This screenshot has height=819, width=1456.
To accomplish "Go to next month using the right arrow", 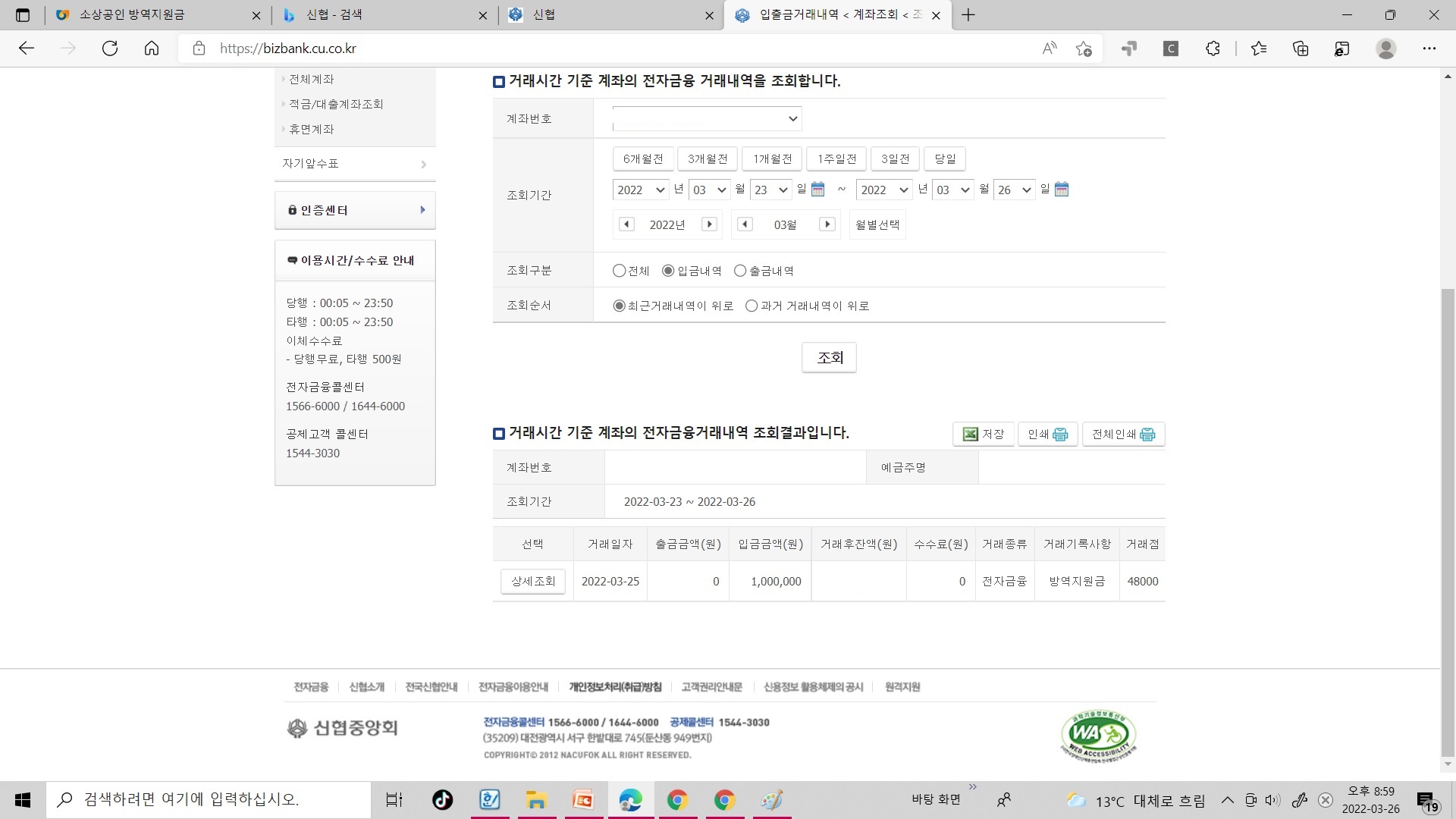I will 827,224.
